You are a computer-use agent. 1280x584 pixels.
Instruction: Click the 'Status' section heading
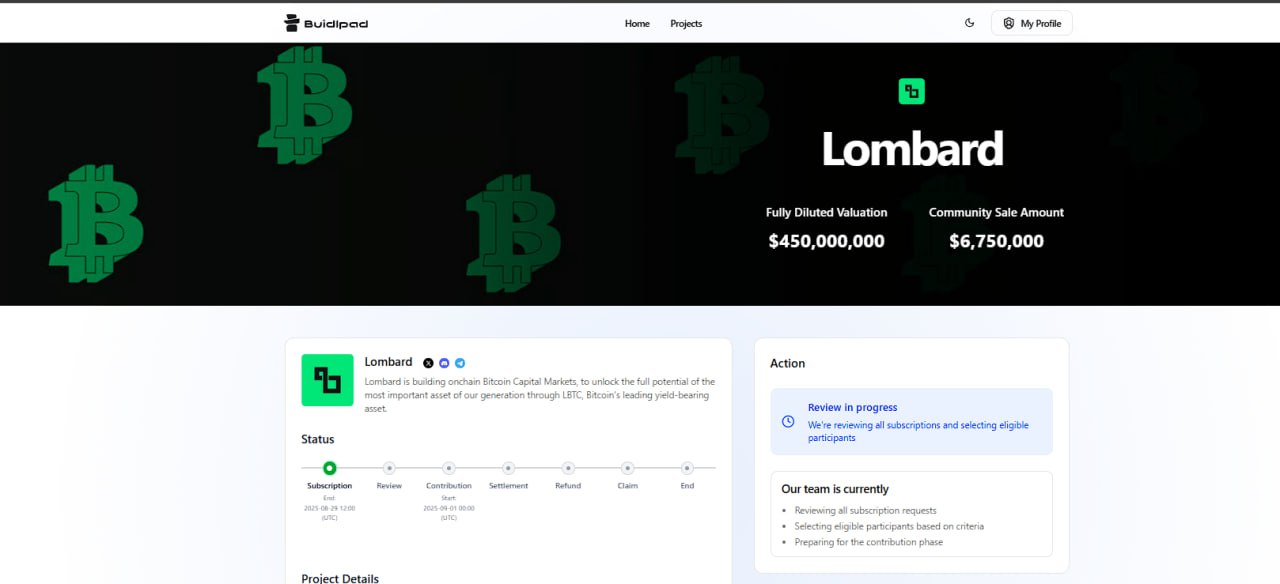tap(318, 439)
